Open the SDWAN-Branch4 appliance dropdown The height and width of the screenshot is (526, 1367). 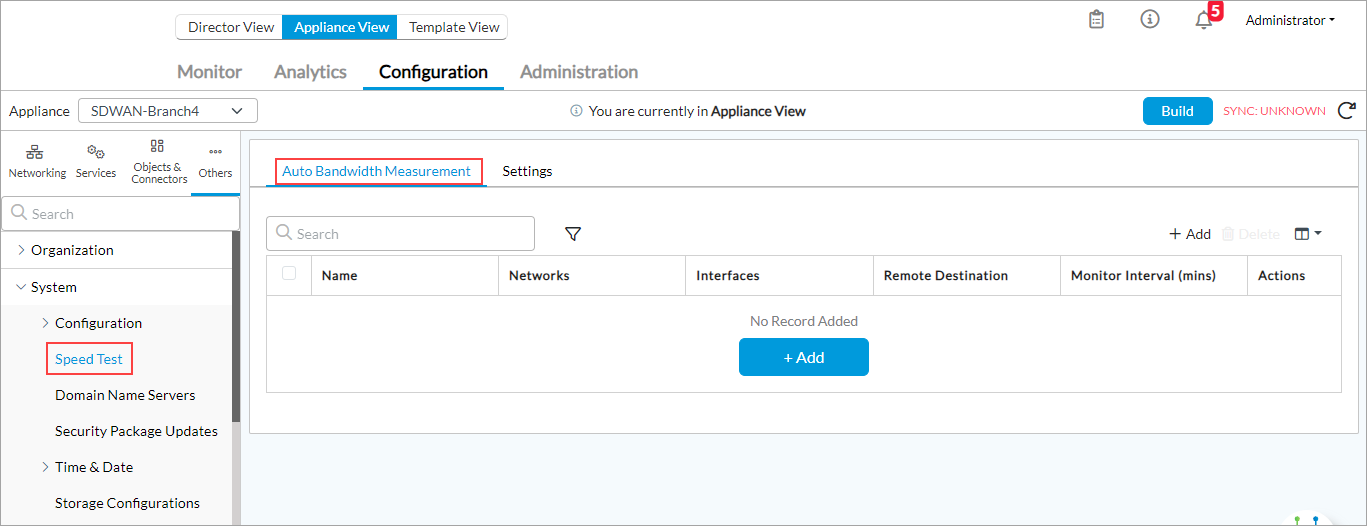click(167, 111)
